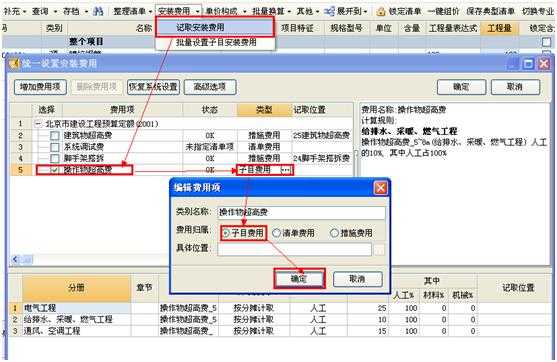557x362 pixels.
Task: Select the 措施费用 radio button
Action: point(334,233)
